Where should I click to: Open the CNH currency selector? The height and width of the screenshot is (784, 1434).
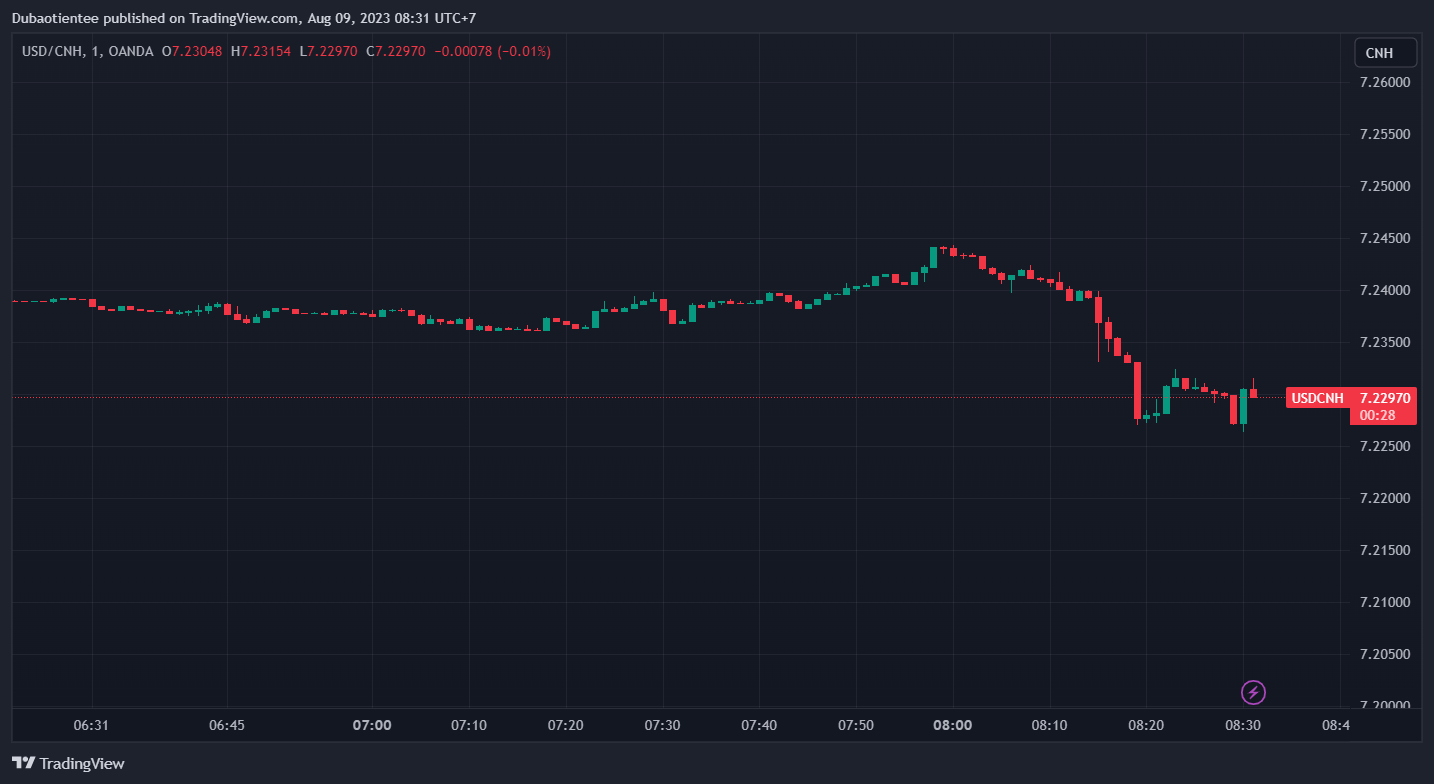(1384, 53)
